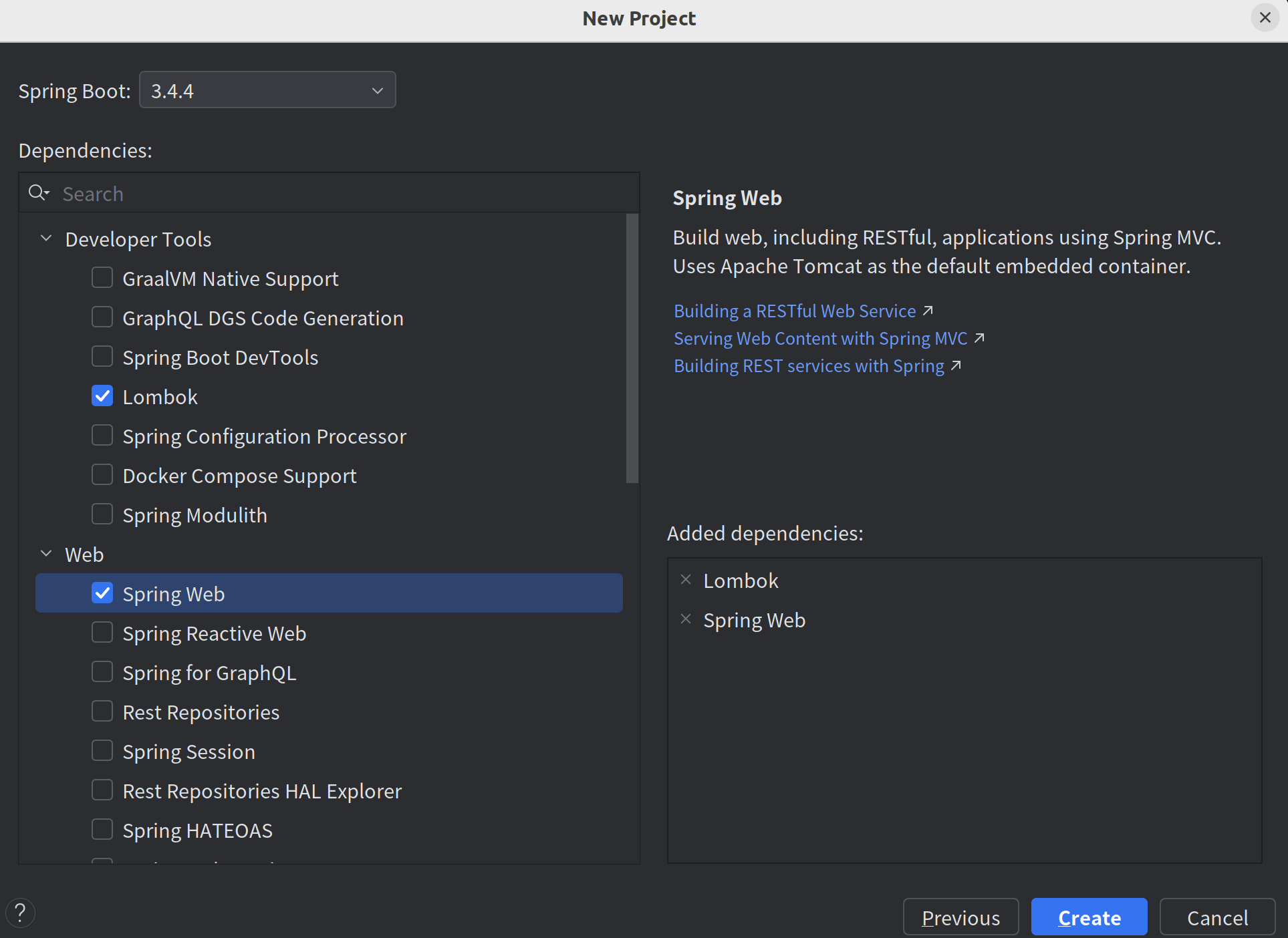The height and width of the screenshot is (938, 1288).
Task: Tick the Docker Compose Support checkbox
Action: point(102,475)
